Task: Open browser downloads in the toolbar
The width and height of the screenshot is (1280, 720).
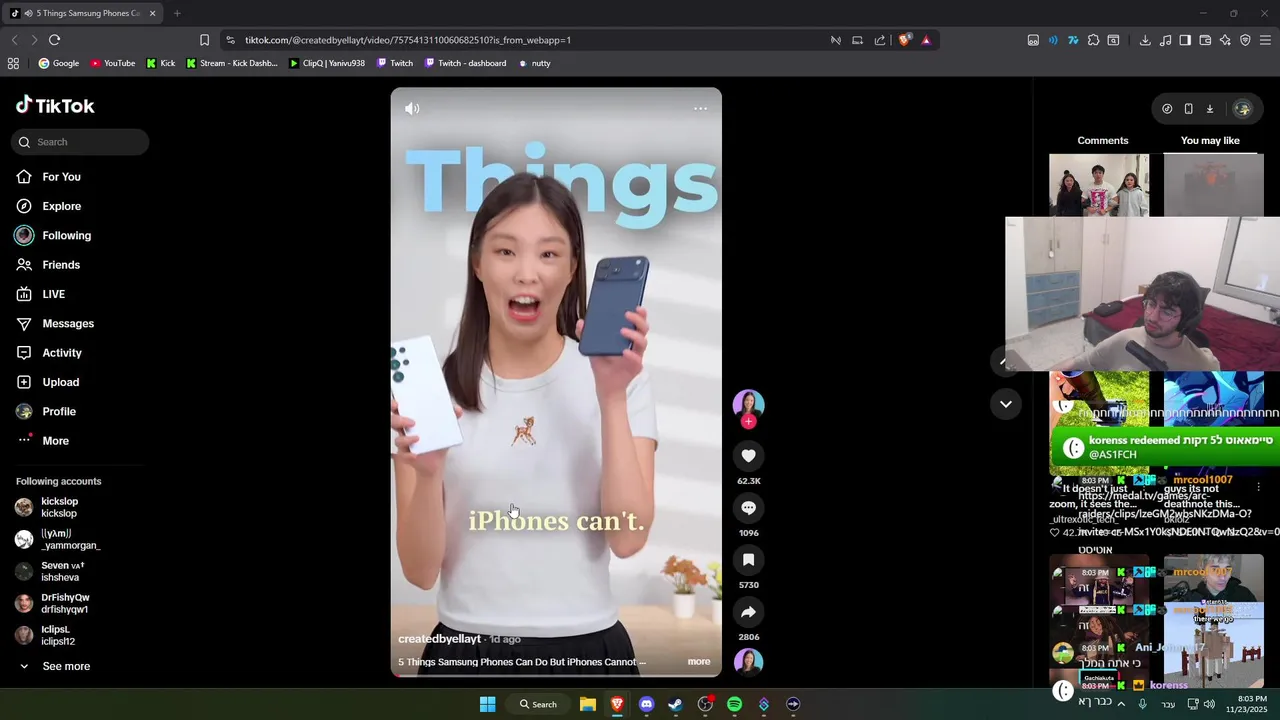Action: pos(1145,40)
